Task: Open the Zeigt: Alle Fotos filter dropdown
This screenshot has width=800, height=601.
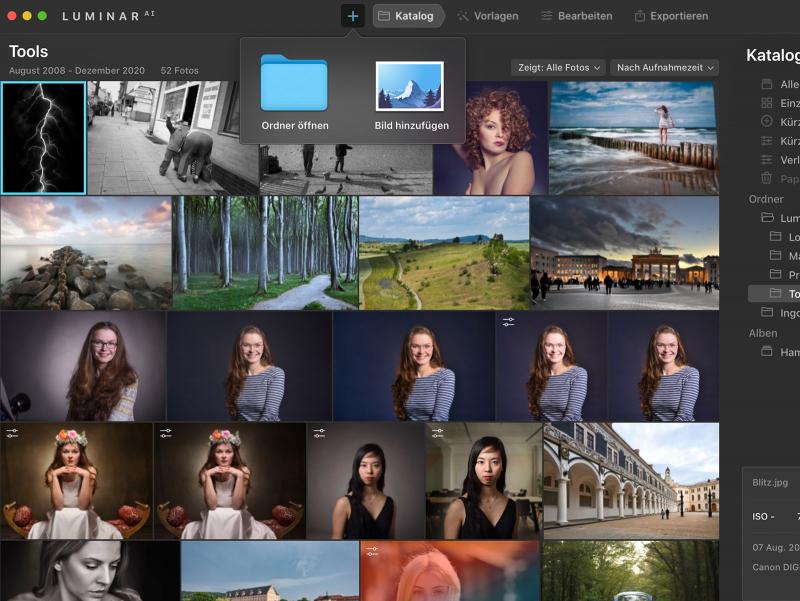Action: tap(558, 67)
